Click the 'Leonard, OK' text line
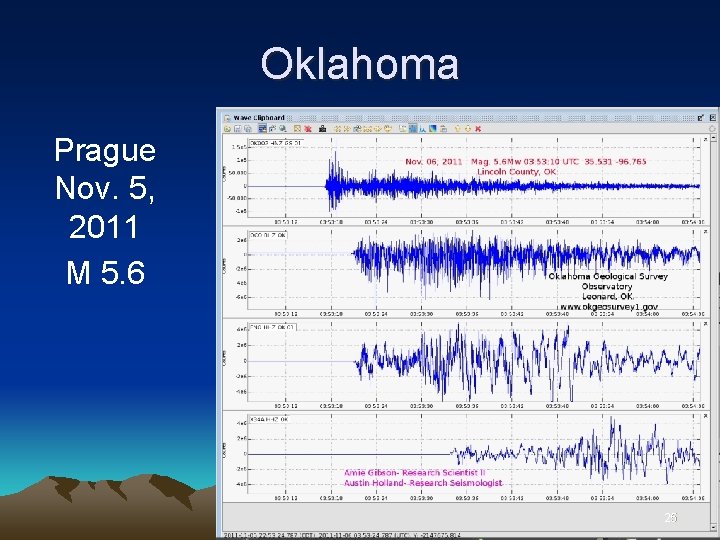Viewport: 720px width, 540px height. (608, 296)
